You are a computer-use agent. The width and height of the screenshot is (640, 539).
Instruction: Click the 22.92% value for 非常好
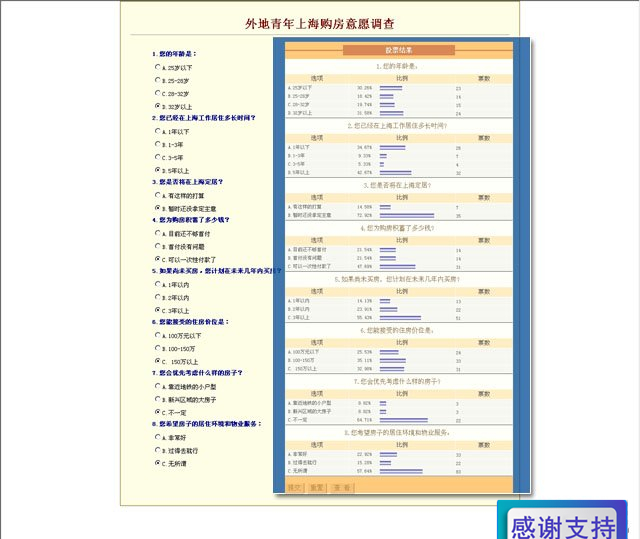point(364,454)
